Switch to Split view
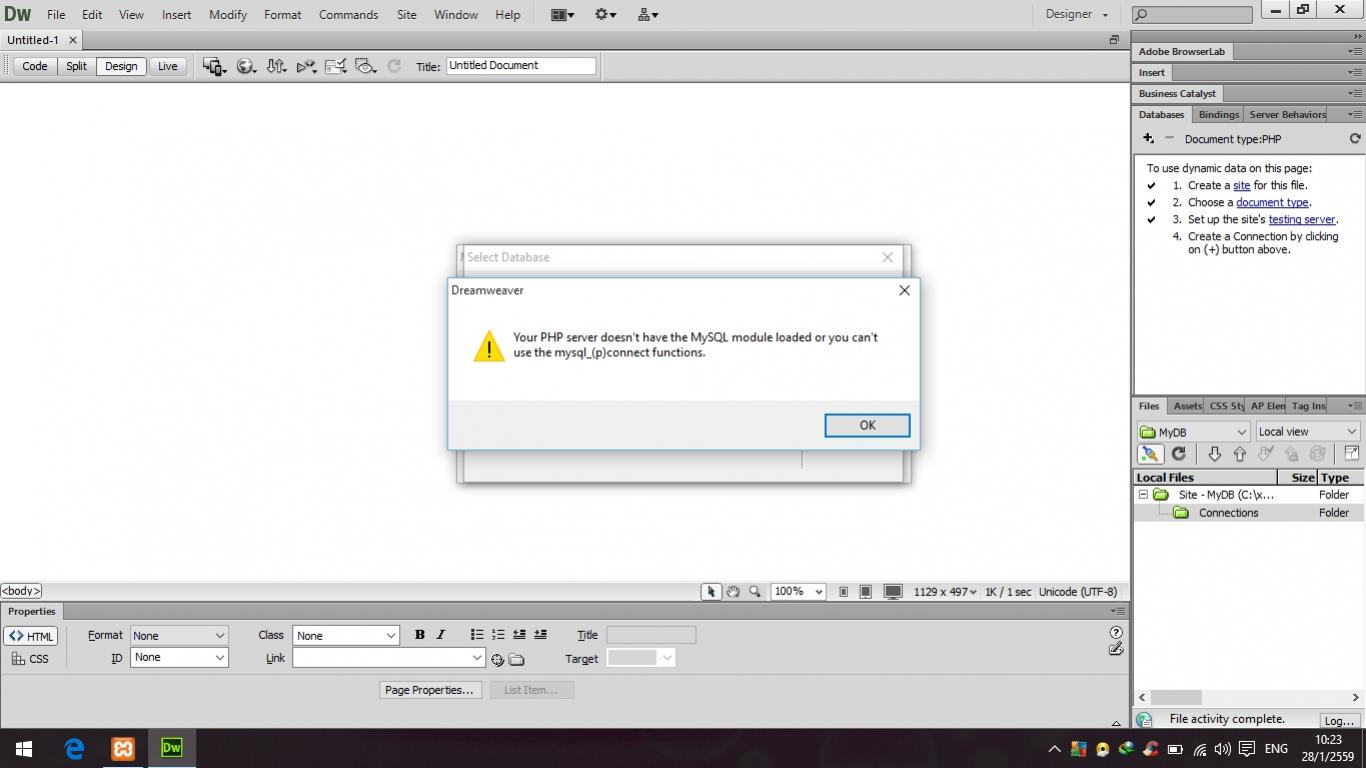 tap(77, 66)
